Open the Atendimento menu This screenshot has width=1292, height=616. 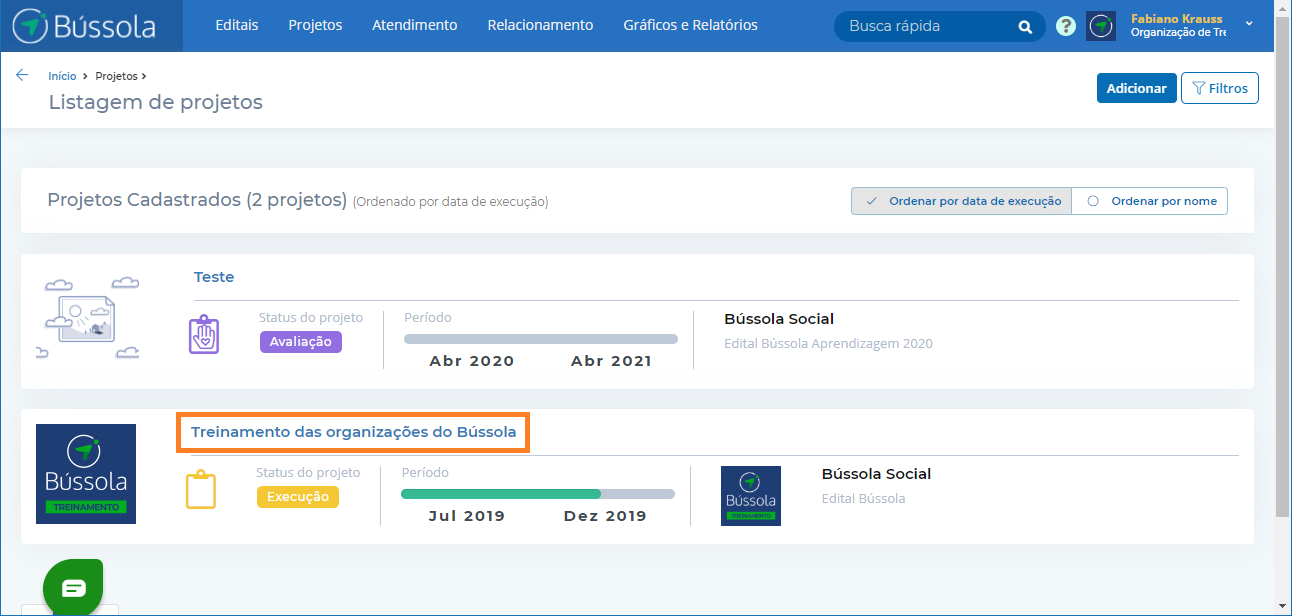pyautogui.click(x=414, y=25)
